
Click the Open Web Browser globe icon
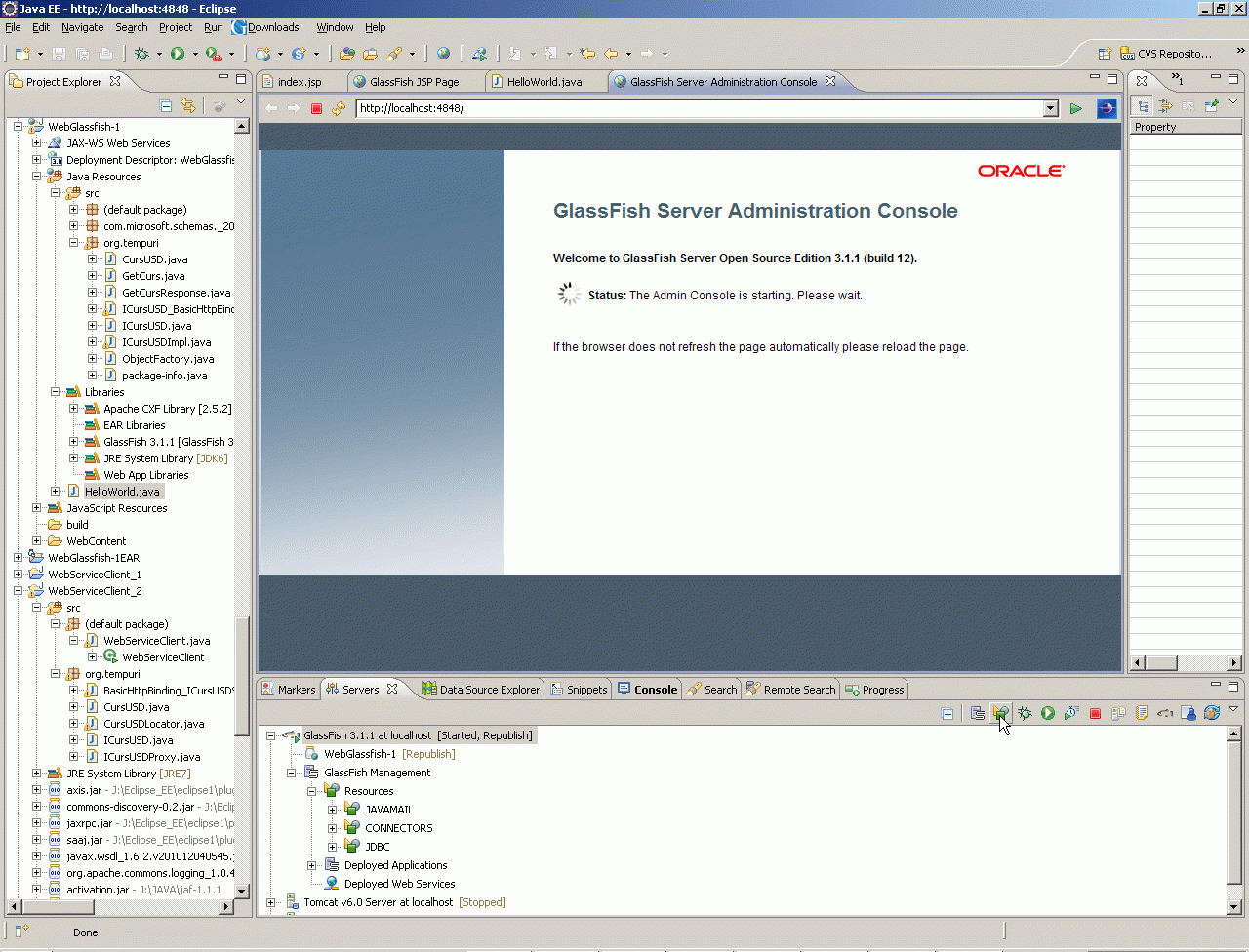pyautogui.click(x=443, y=54)
